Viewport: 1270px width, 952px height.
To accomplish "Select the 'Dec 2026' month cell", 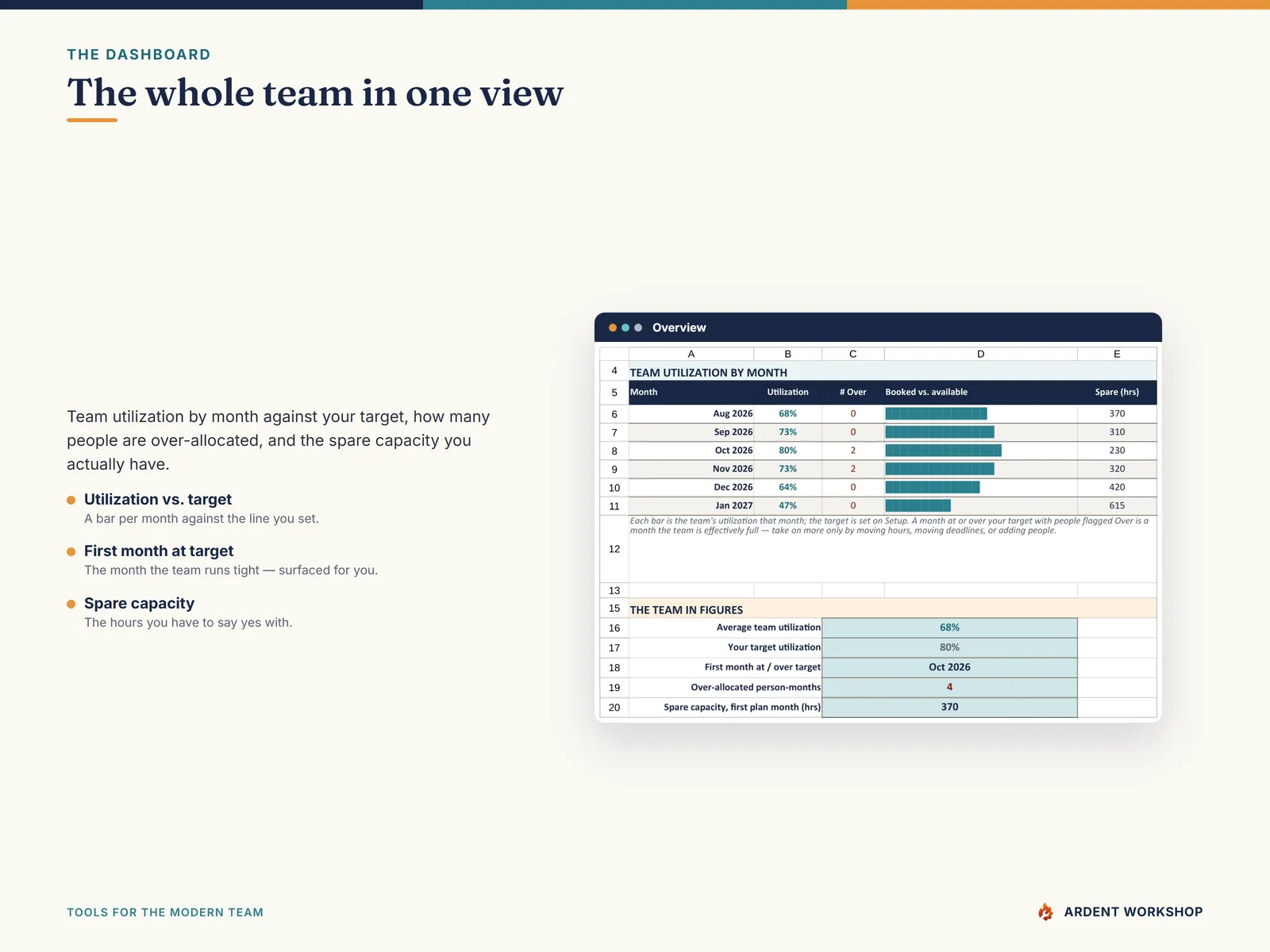I will point(691,487).
